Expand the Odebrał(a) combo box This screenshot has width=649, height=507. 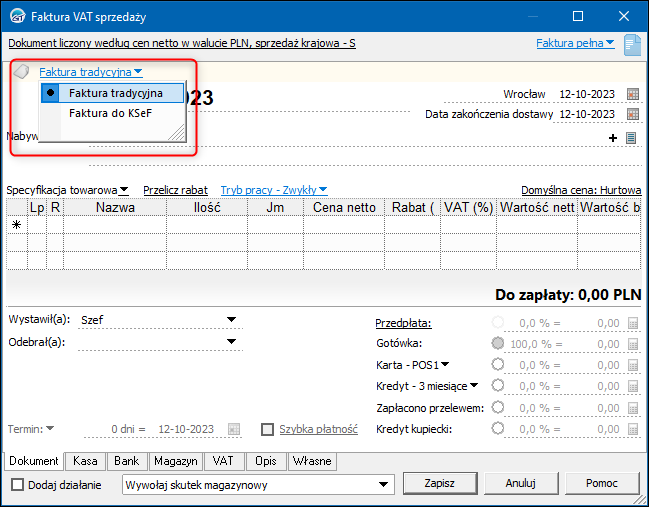click(x=231, y=341)
